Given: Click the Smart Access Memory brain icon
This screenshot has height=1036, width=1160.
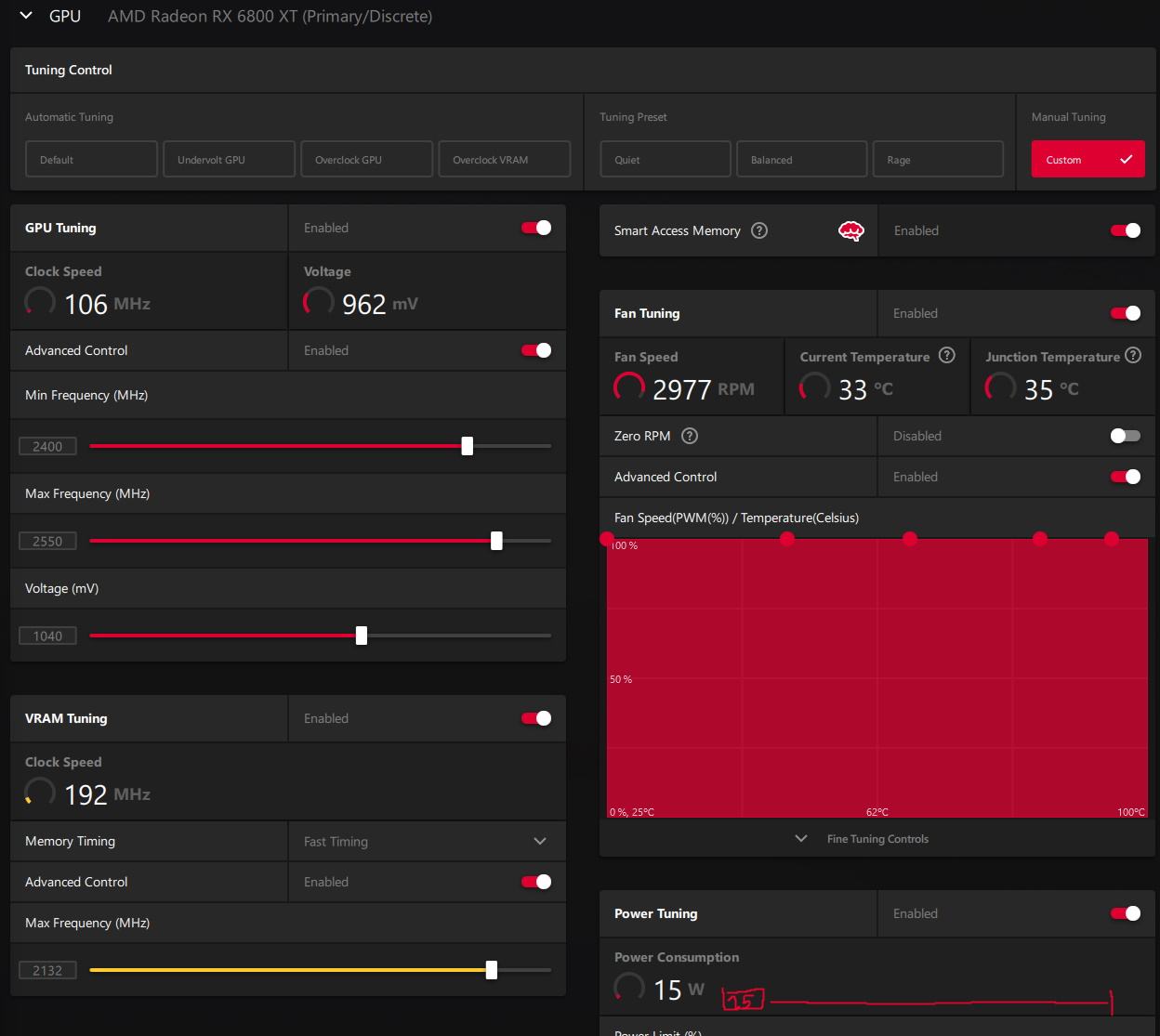Looking at the screenshot, I should (851, 231).
